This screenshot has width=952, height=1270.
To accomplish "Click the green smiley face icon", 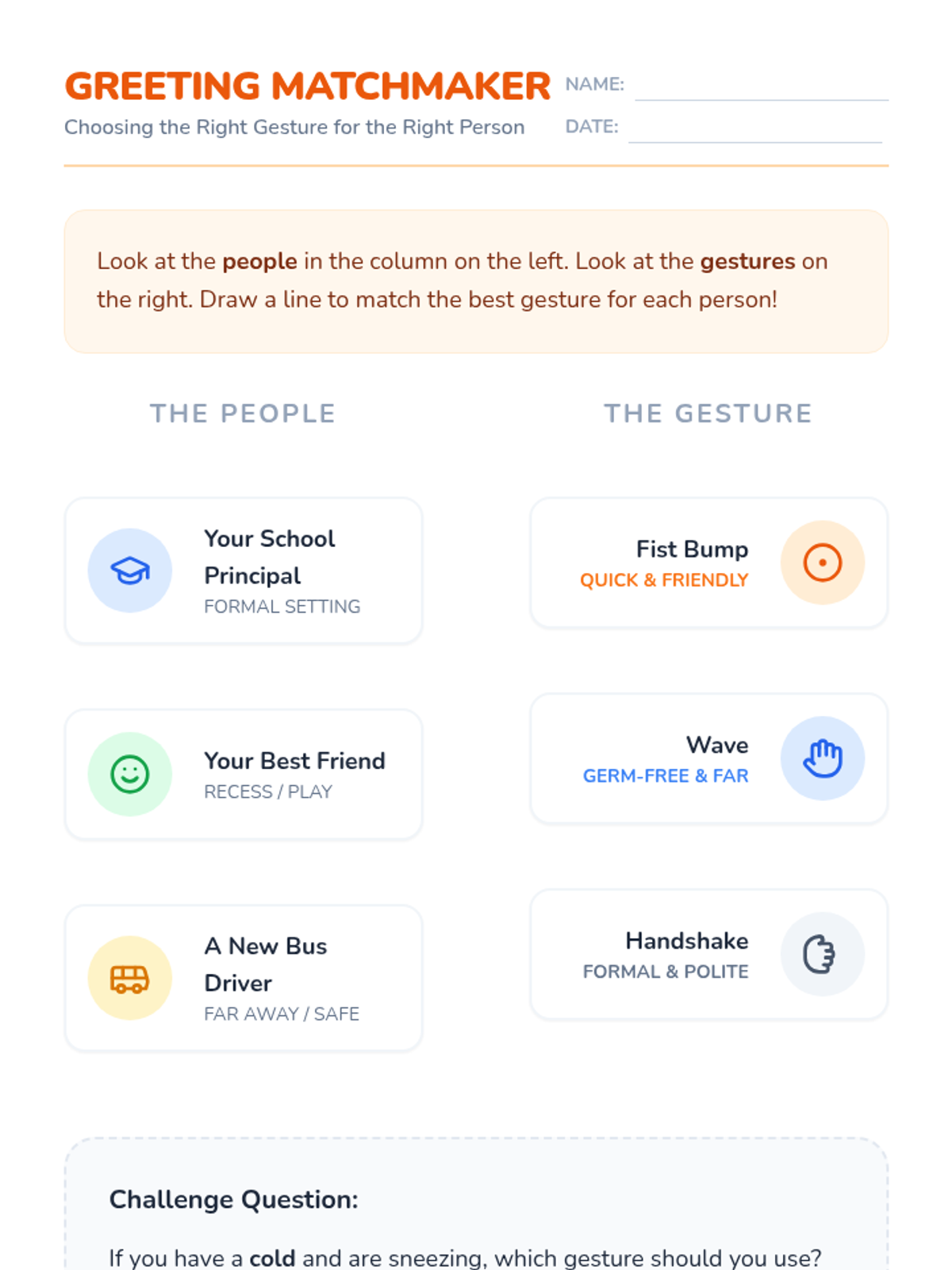I will pyautogui.click(x=130, y=774).
